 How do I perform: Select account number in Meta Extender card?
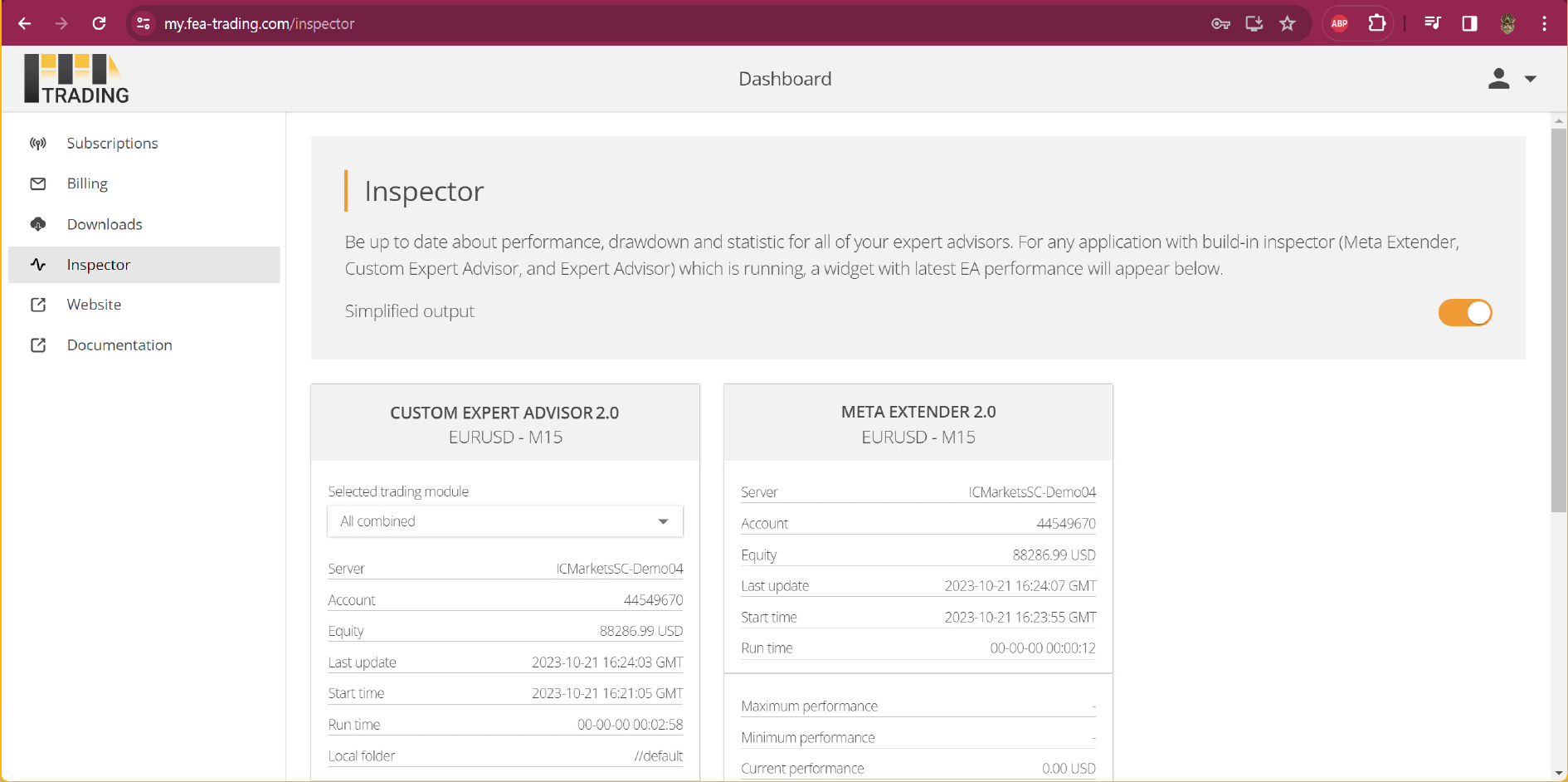pyautogui.click(x=1066, y=524)
